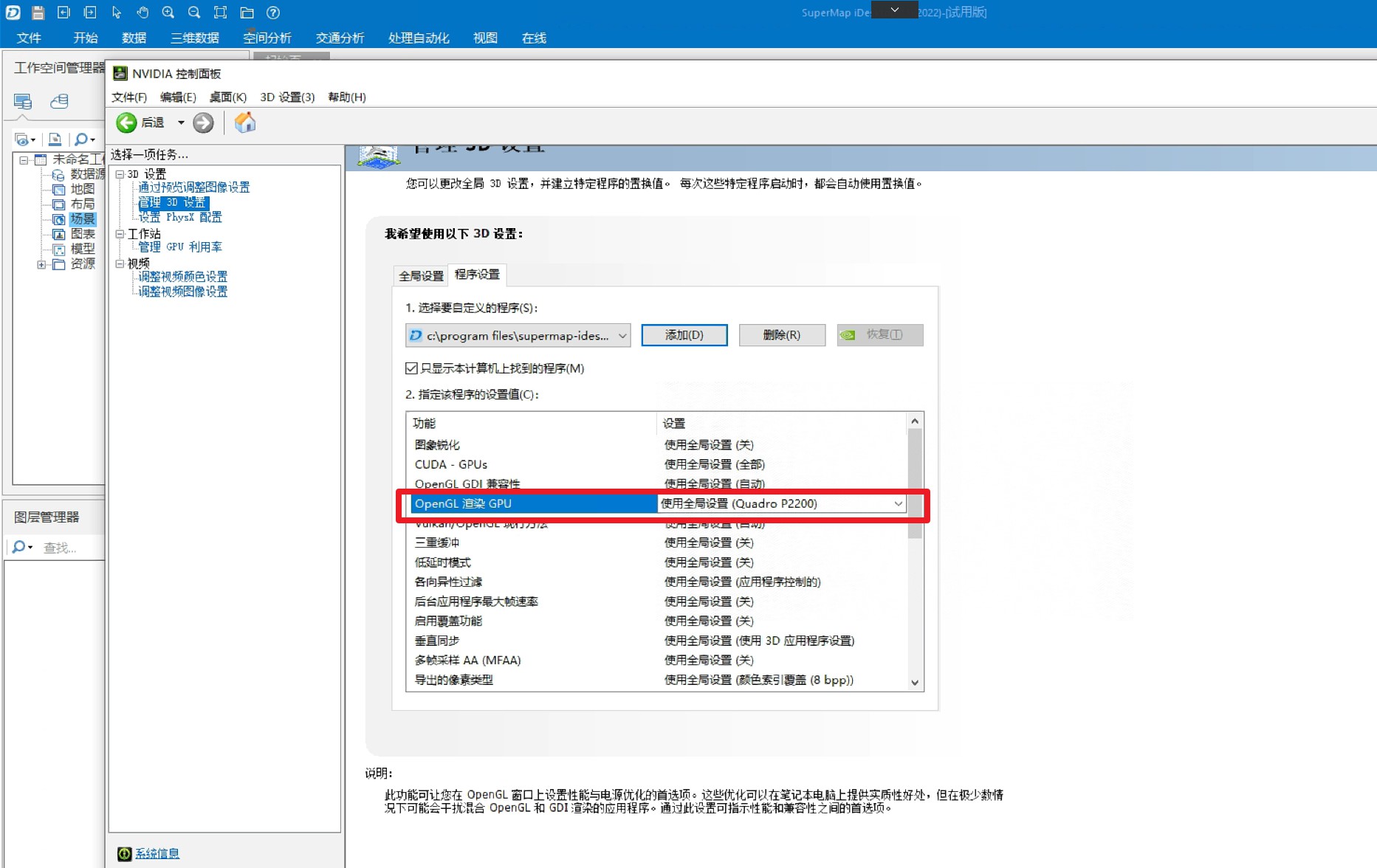This screenshot has width=1377, height=868.
Task: Click the 场景 scene node icon
Action: pos(59,219)
